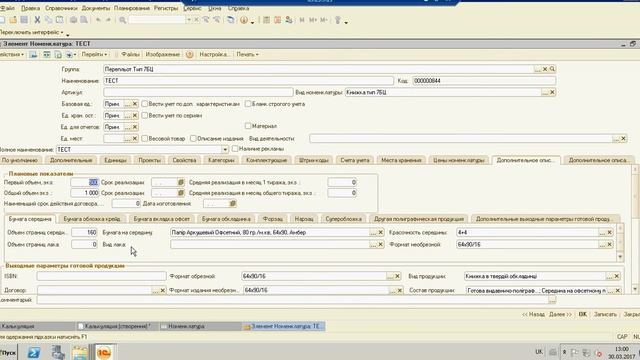Open selection for Базовая ед. field
Viewport: 640px width, 360px height.
pos(127,104)
